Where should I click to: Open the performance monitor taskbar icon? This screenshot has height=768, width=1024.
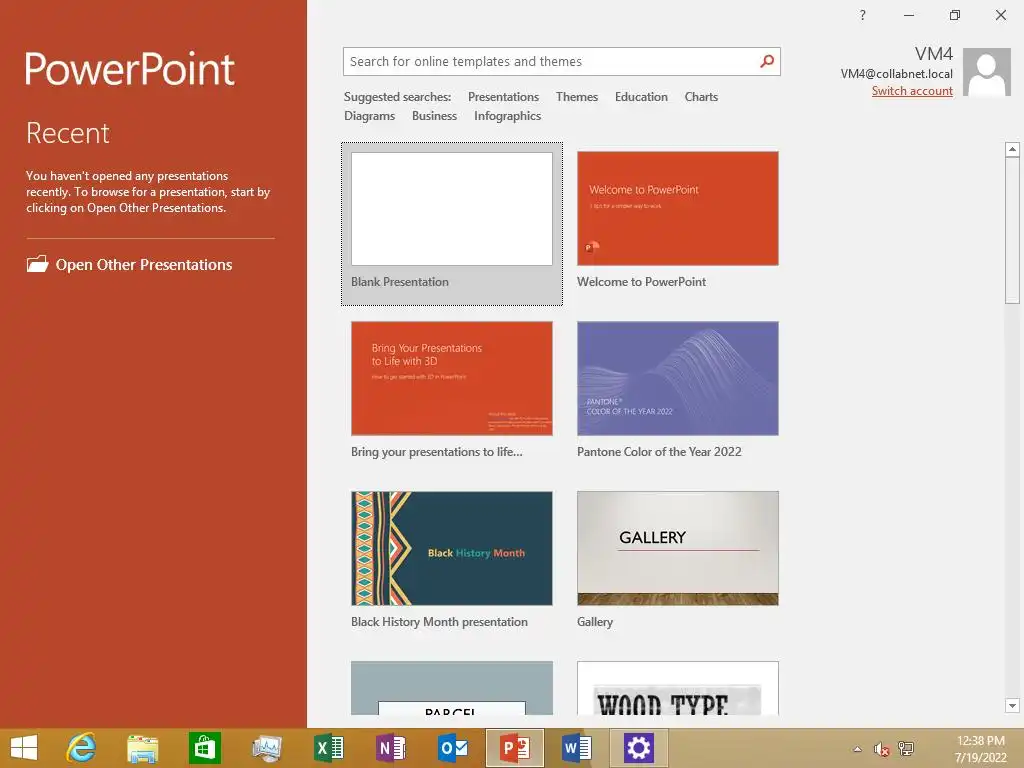[266, 748]
